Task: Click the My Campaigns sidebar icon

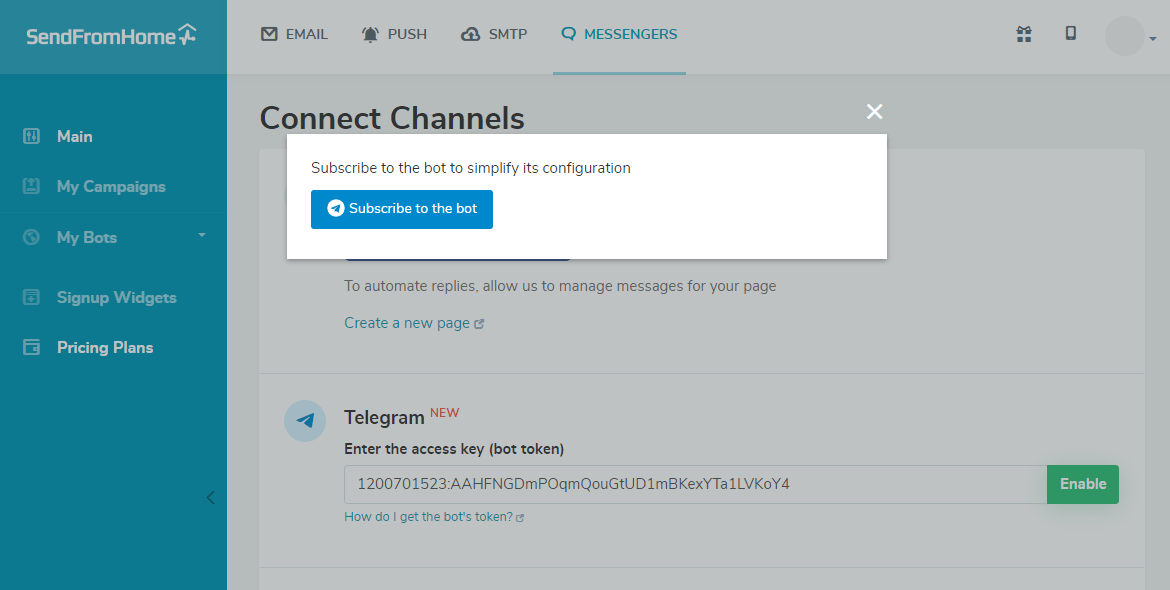Action: click(31, 187)
